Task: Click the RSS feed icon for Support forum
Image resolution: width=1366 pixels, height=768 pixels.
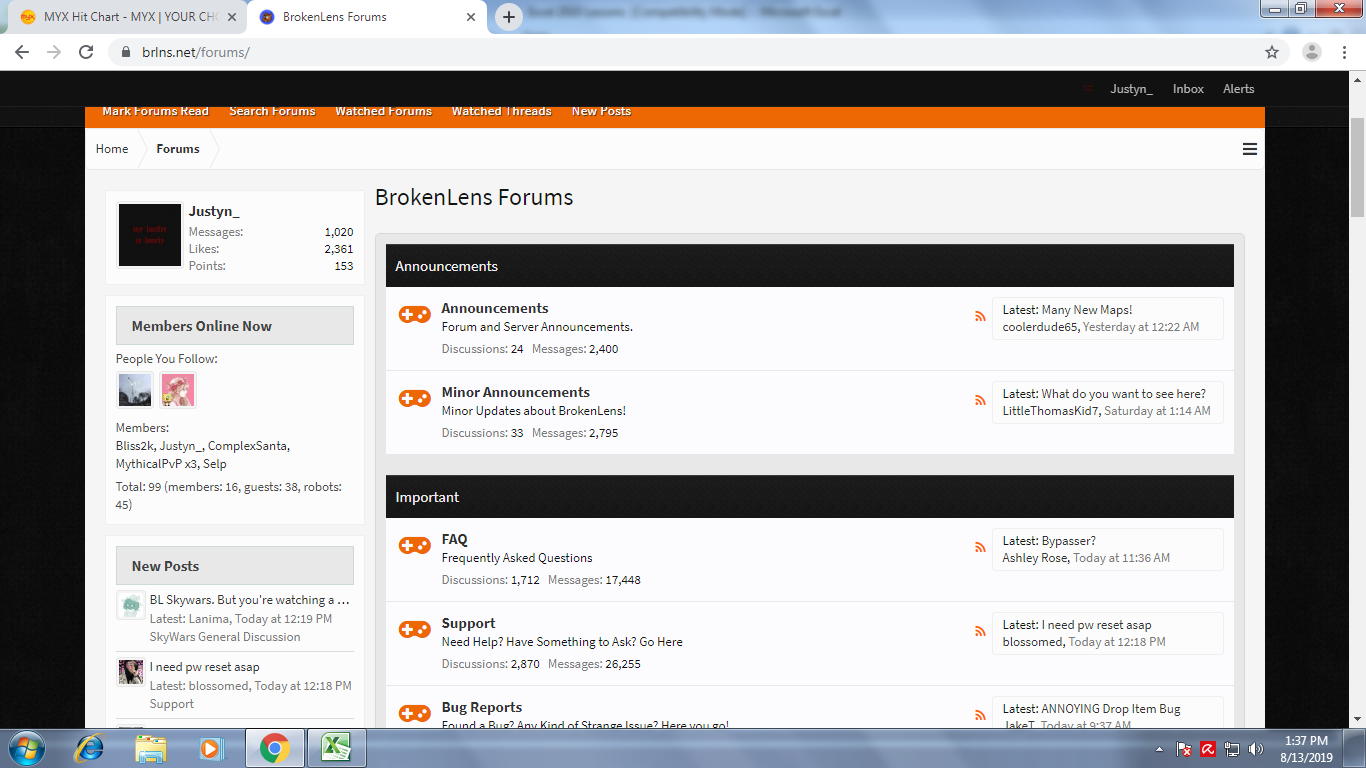Action: [x=980, y=631]
